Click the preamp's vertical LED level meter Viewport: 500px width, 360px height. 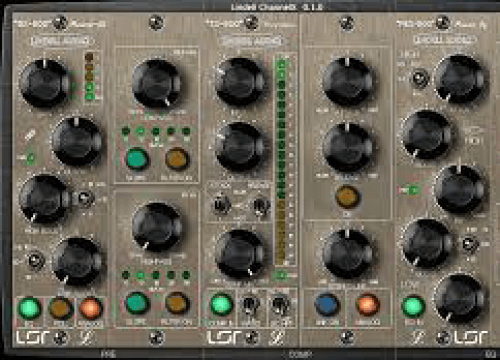click(x=89, y=77)
